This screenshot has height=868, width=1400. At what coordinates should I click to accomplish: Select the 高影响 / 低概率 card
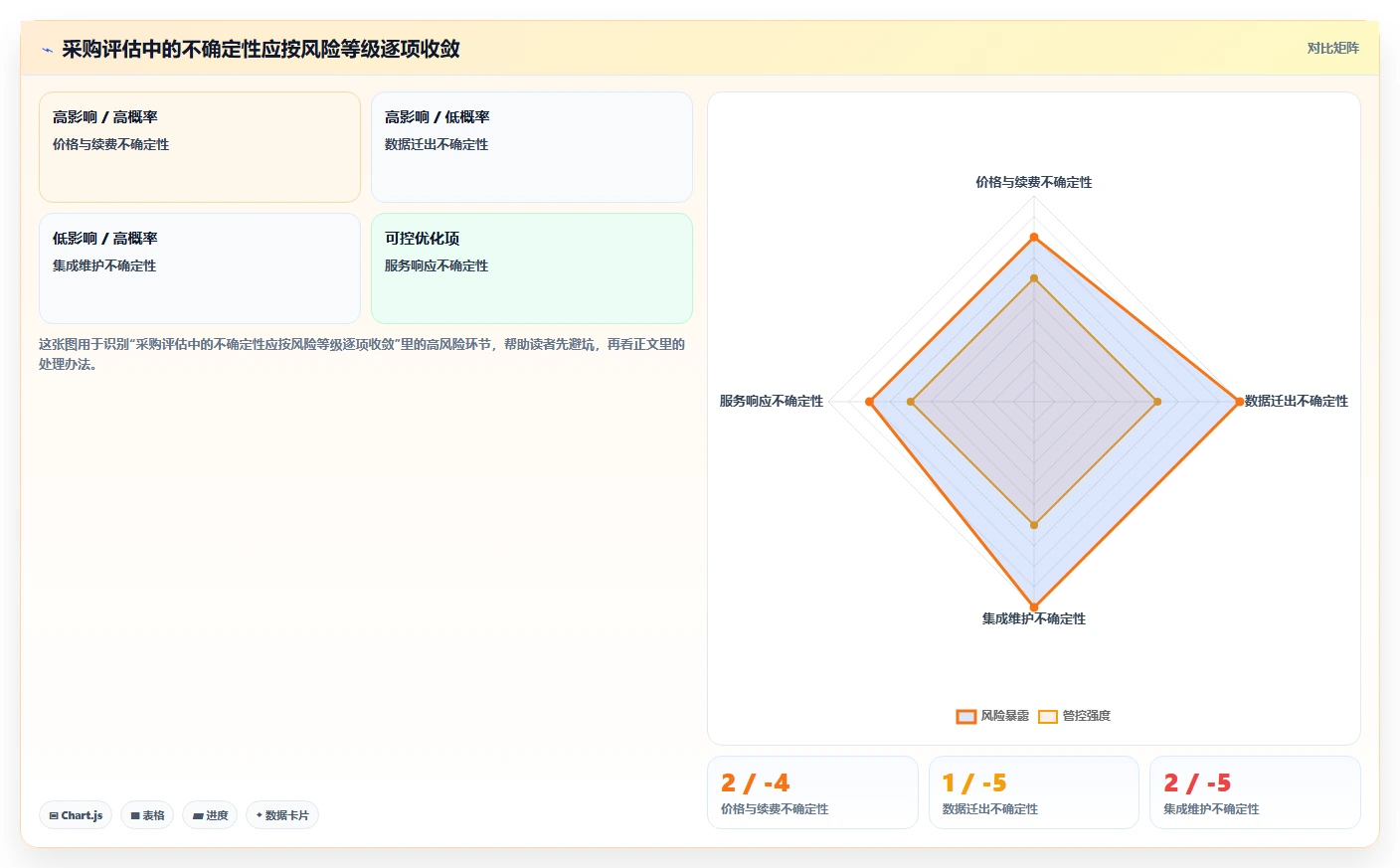click(532, 147)
